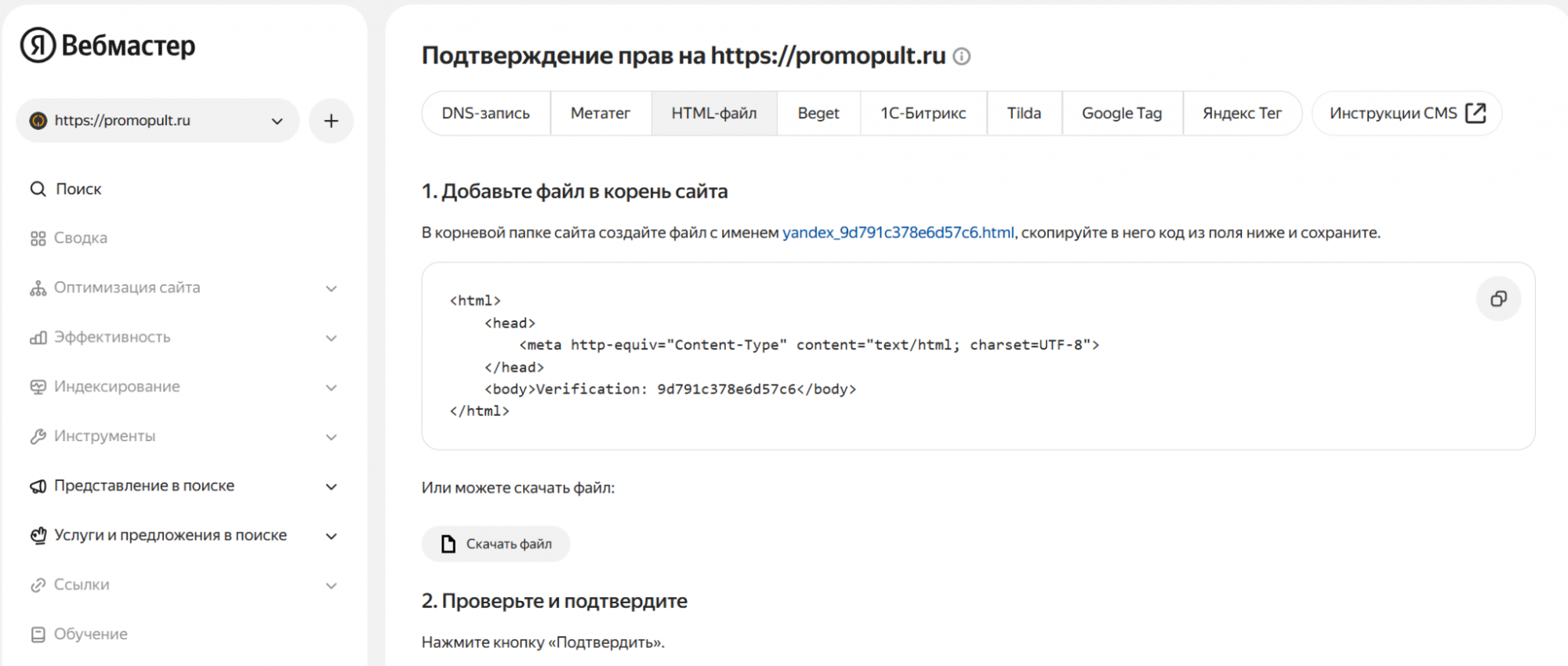Viewport: 1568px width, 666px height.
Task: Click the info icon next to page title
Action: [x=961, y=56]
